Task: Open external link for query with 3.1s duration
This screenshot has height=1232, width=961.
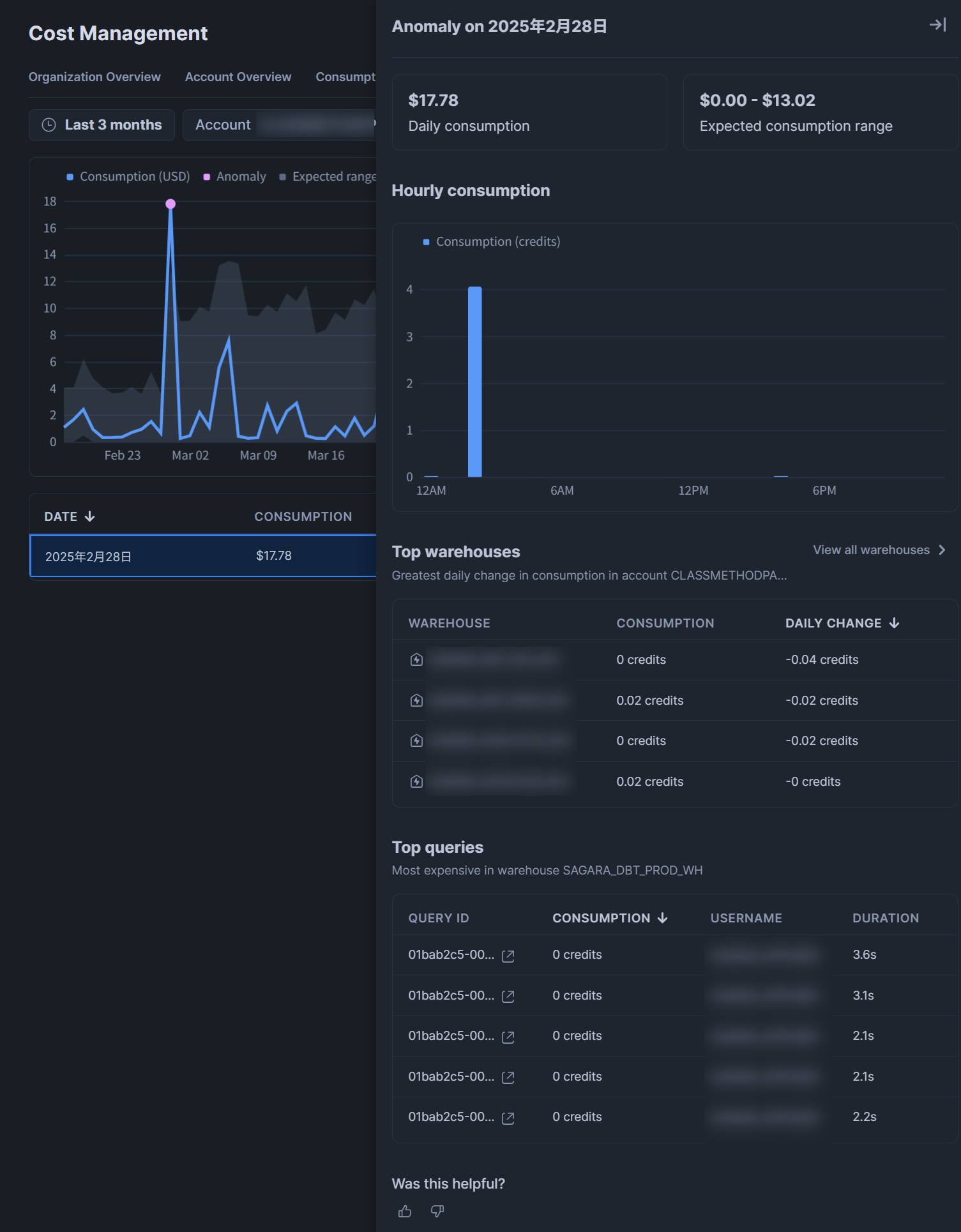Action: click(x=508, y=996)
